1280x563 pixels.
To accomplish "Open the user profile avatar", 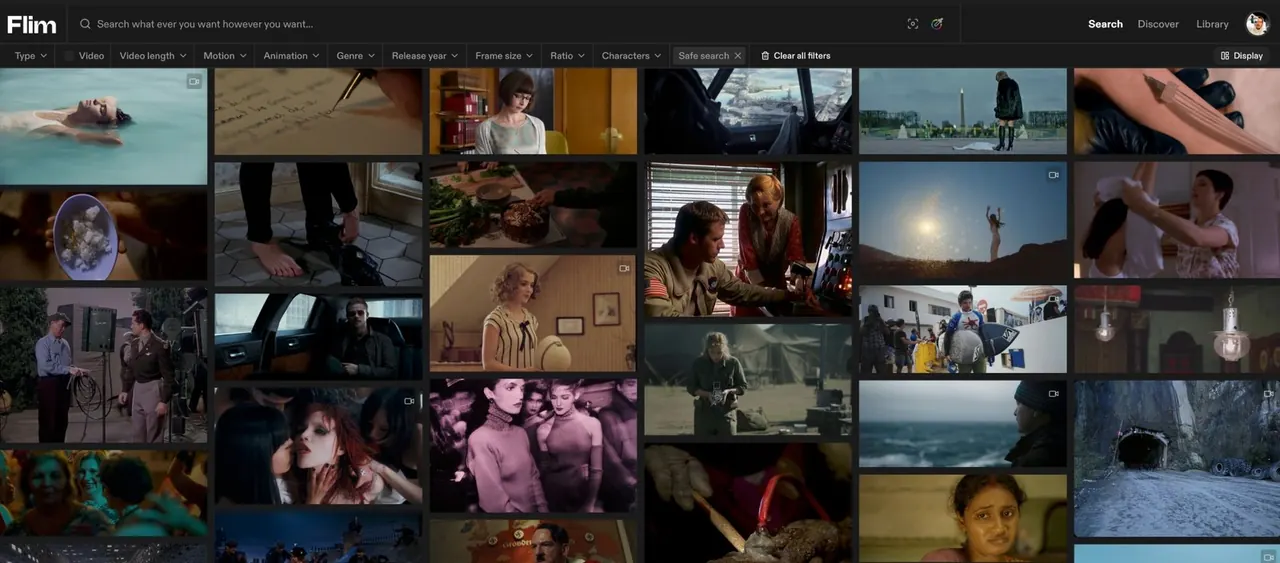I will click(x=1257, y=23).
